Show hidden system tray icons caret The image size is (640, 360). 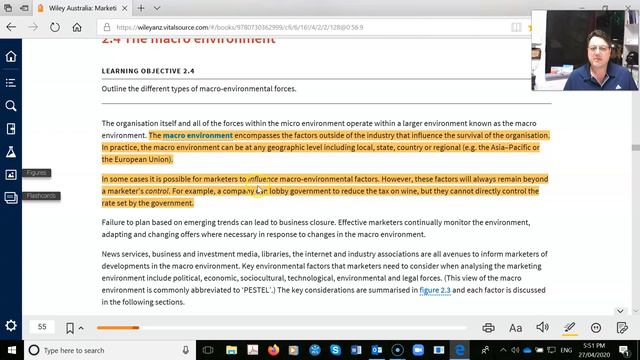point(503,350)
